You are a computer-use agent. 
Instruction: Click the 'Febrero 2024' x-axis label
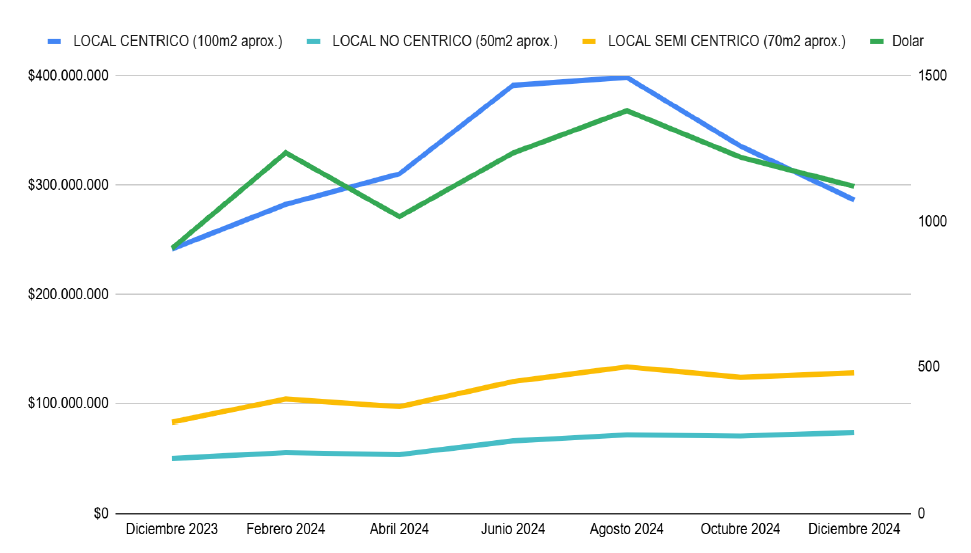286,529
